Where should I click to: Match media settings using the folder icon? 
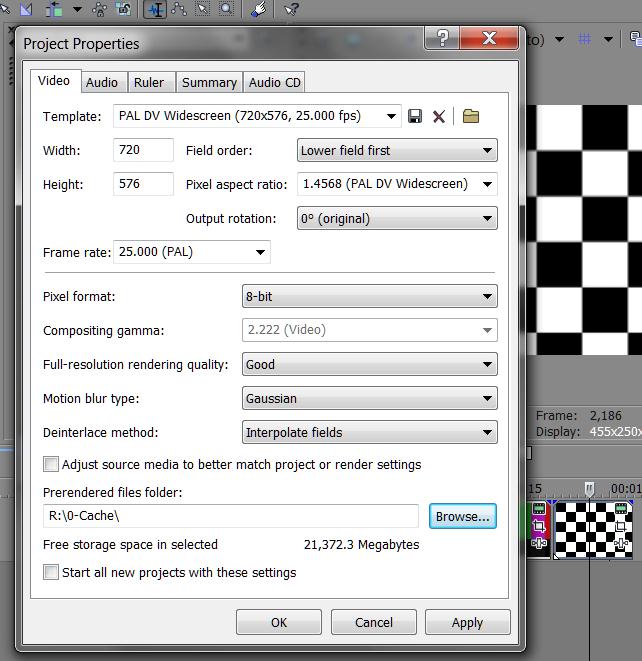(x=470, y=116)
